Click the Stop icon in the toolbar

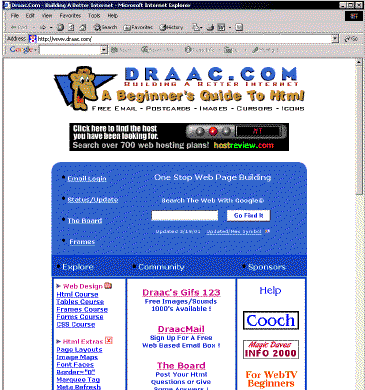click(61, 27)
